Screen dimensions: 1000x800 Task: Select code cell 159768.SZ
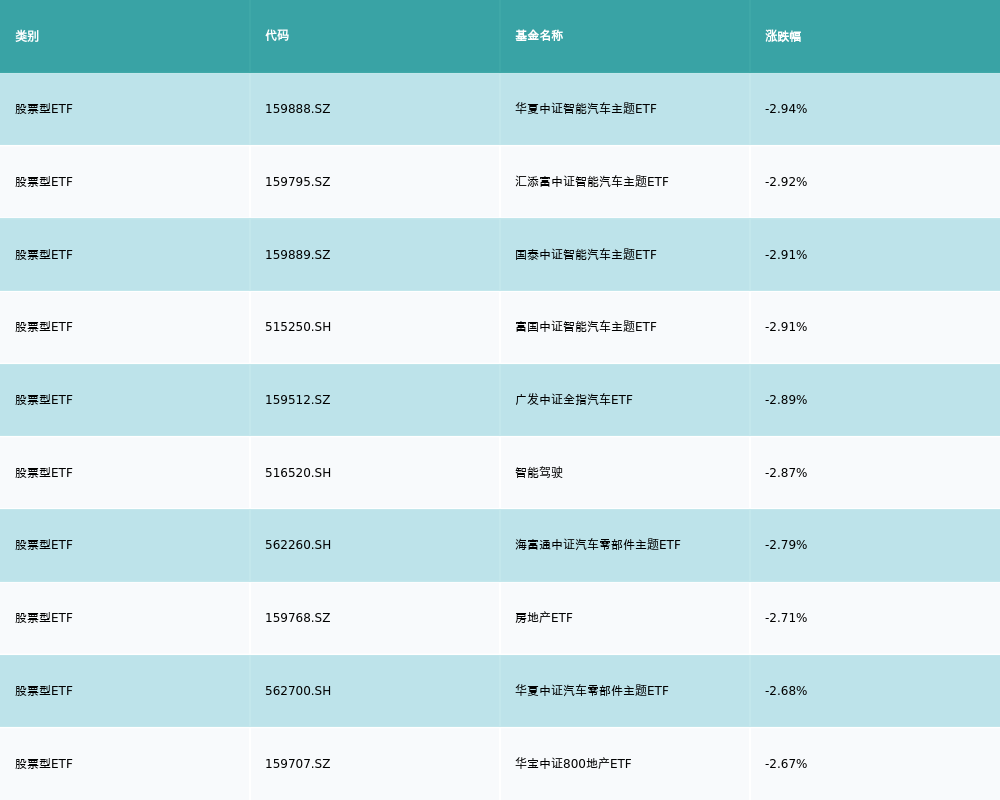(298, 618)
